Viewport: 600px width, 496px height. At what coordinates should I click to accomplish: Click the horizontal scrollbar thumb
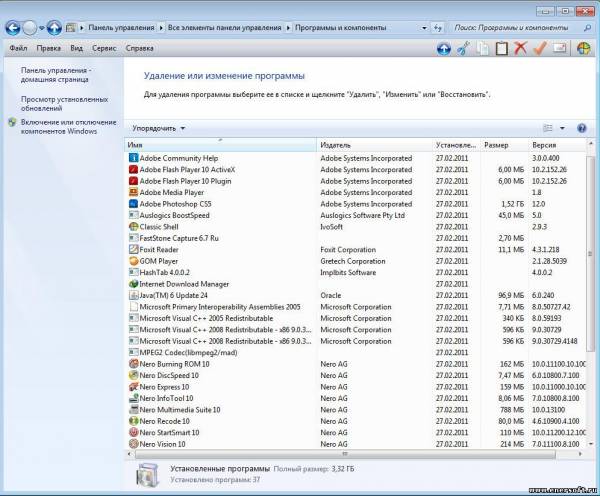[345, 454]
